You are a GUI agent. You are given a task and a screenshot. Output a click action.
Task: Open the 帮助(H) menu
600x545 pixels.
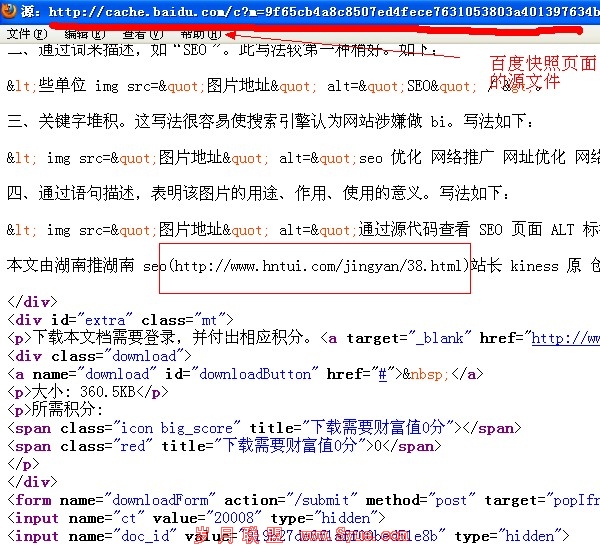201,34
